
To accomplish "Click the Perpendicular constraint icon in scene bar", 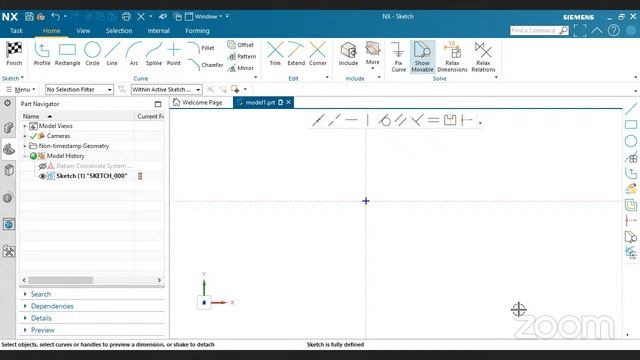I will (x=417, y=120).
